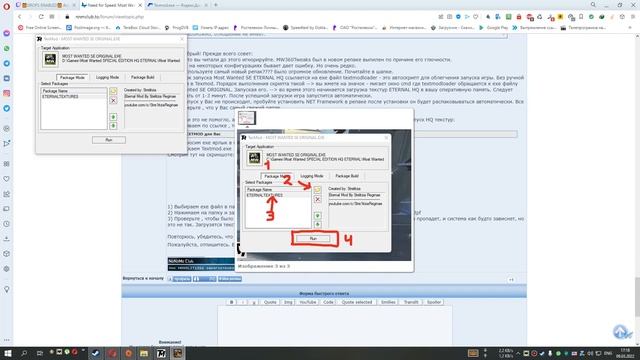
Task: Open the heart Bookmarks icon in sidebar
Action: [7, 179]
